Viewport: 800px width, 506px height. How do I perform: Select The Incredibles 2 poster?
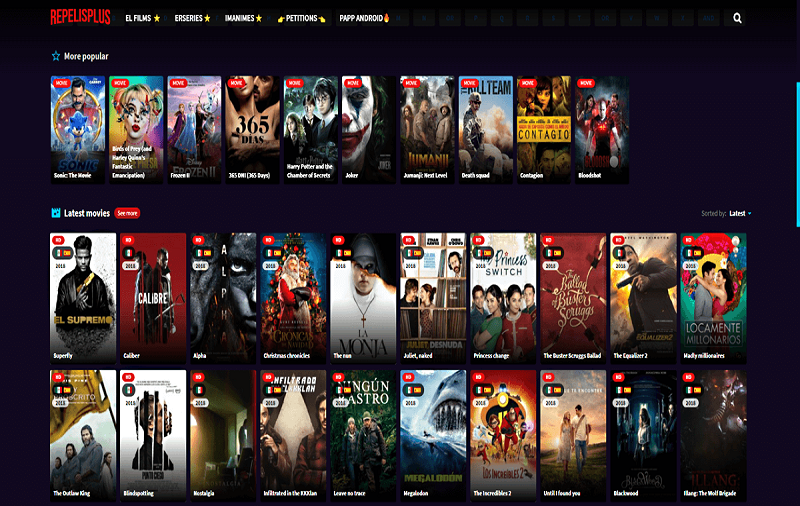tap(503, 434)
